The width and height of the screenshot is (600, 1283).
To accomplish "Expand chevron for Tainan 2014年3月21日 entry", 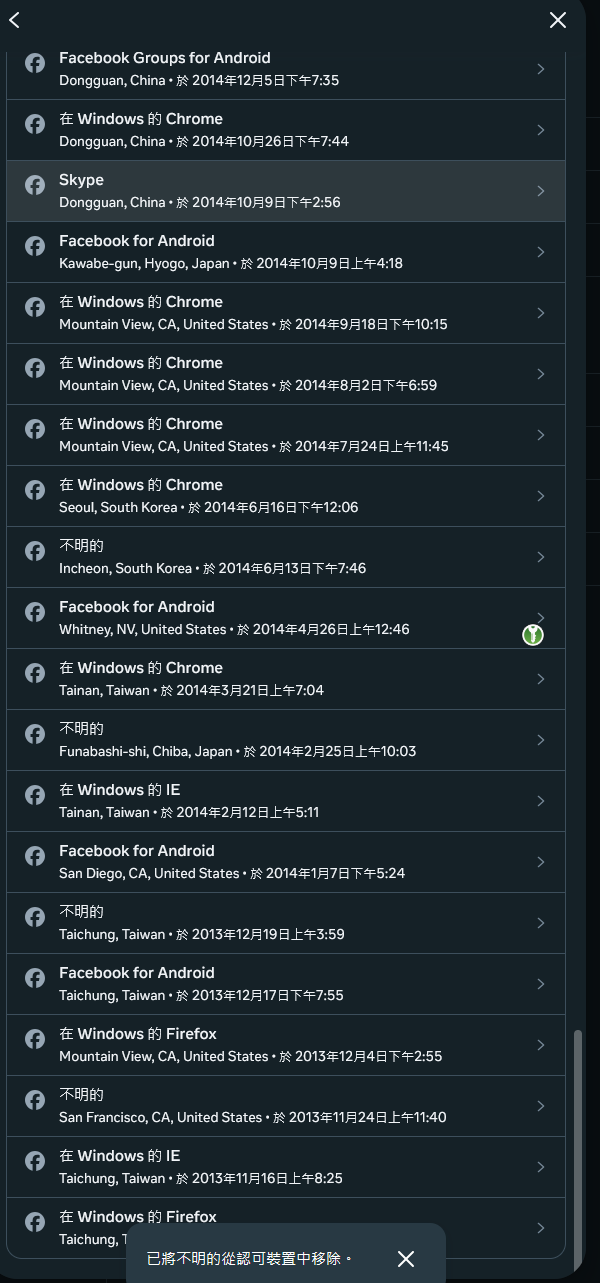I will [x=541, y=679].
